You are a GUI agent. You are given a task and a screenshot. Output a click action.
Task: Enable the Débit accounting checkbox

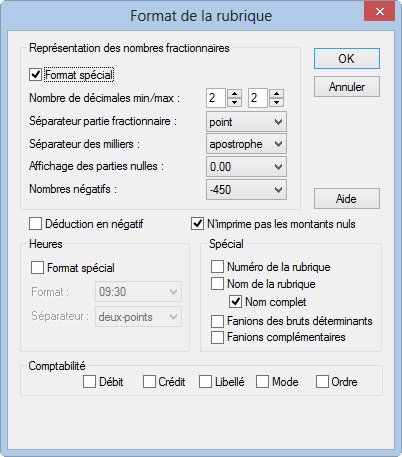[x=89, y=382]
